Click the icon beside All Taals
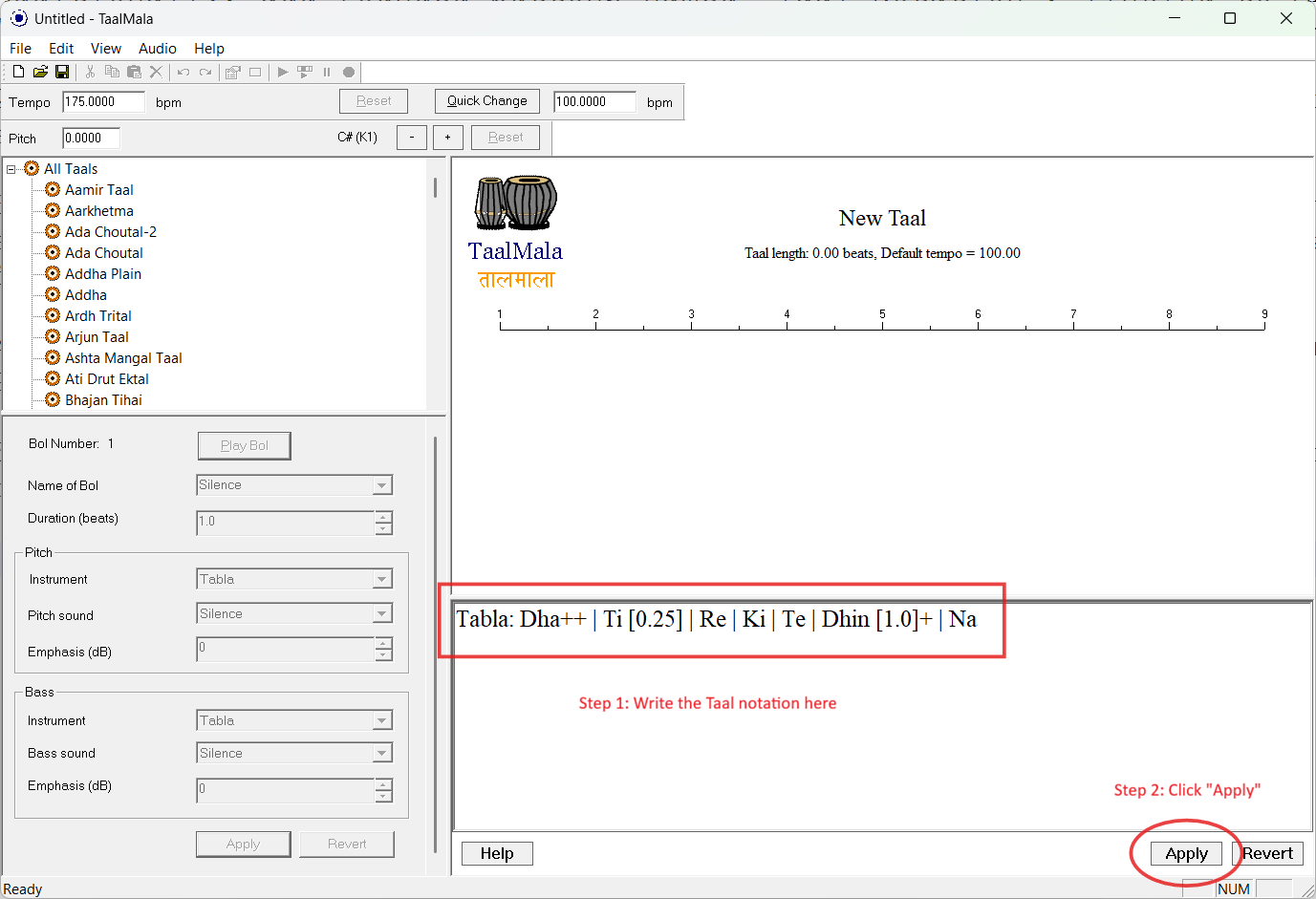 pos(32,168)
